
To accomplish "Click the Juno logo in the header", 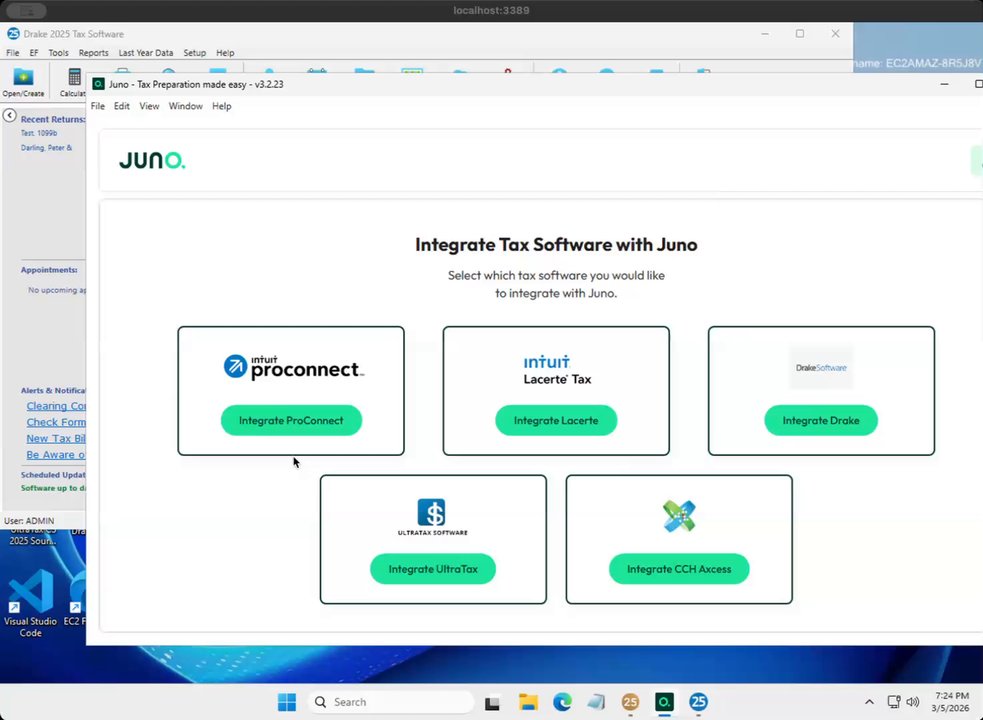I will click(x=152, y=161).
